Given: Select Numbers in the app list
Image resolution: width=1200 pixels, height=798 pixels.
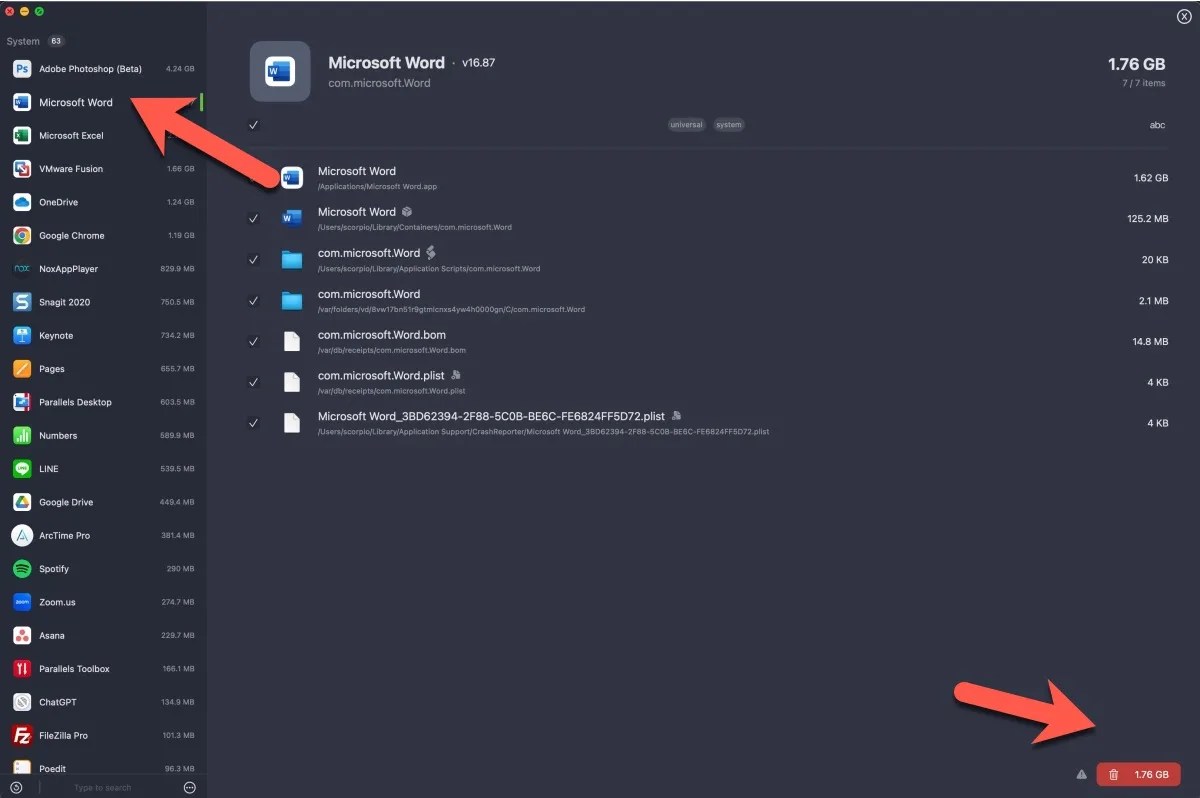Looking at the screenshot, I should pos(103,435).
